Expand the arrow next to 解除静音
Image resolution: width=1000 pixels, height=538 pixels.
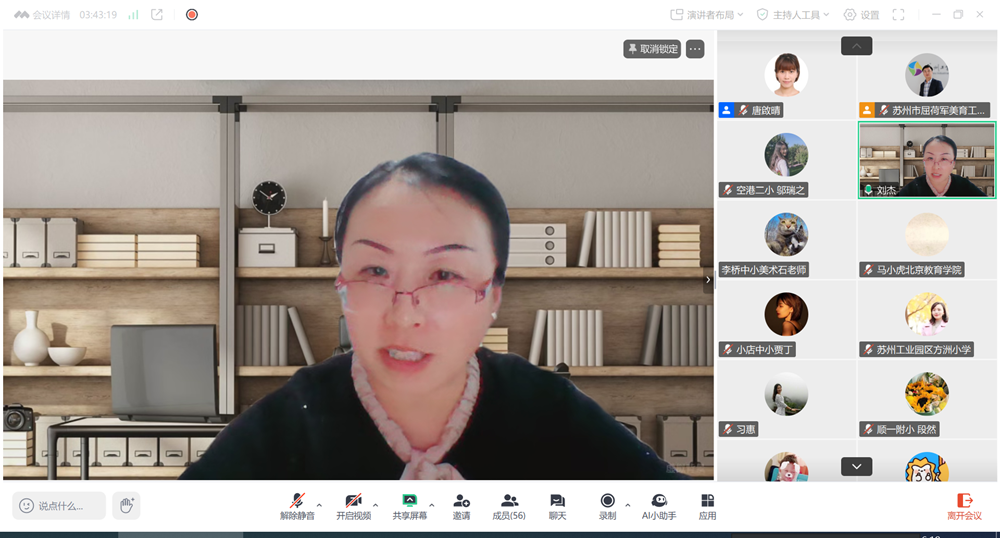(320, 504)
